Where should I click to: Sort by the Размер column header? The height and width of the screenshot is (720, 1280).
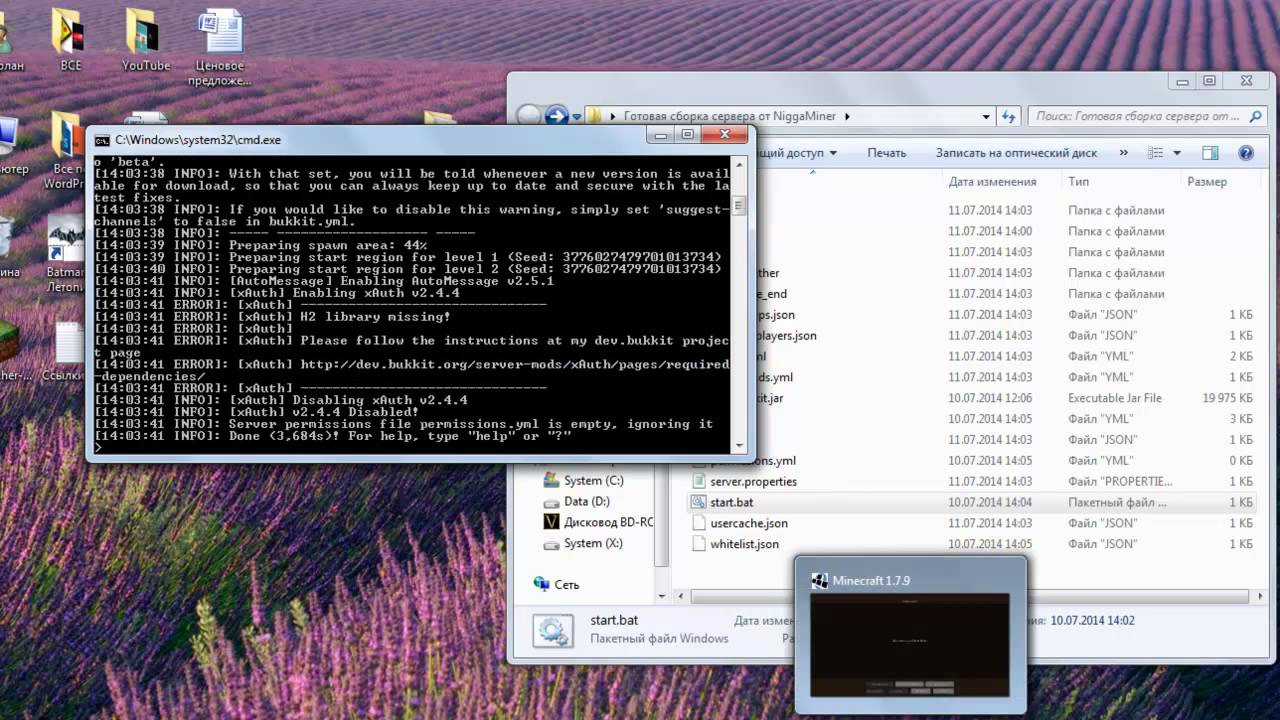point(1207,182)
